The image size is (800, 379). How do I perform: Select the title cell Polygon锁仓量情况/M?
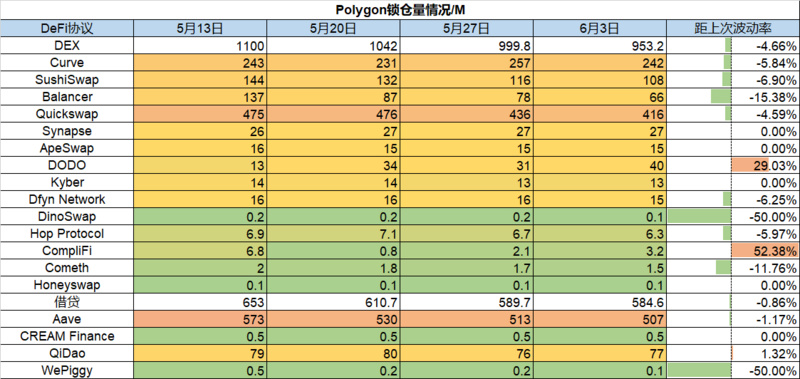coord(400,10)
